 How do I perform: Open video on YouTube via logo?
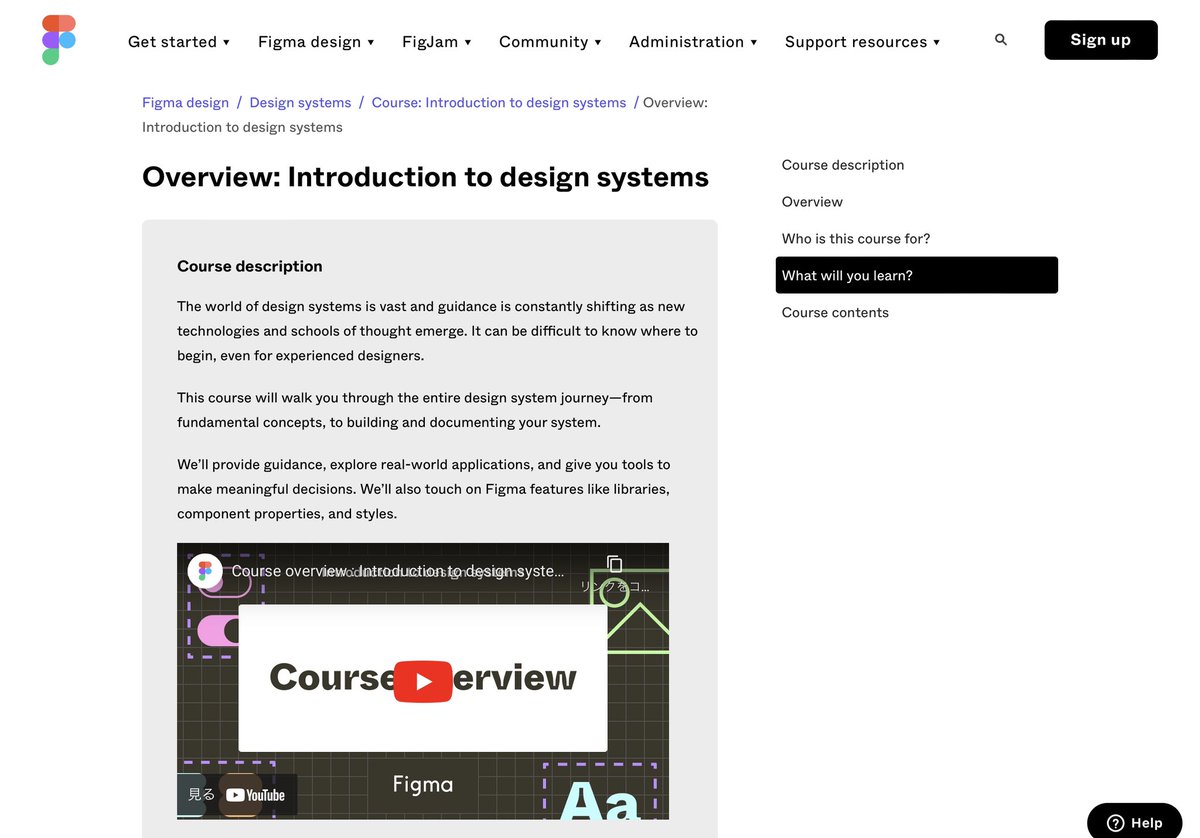[x=255, y=795]
